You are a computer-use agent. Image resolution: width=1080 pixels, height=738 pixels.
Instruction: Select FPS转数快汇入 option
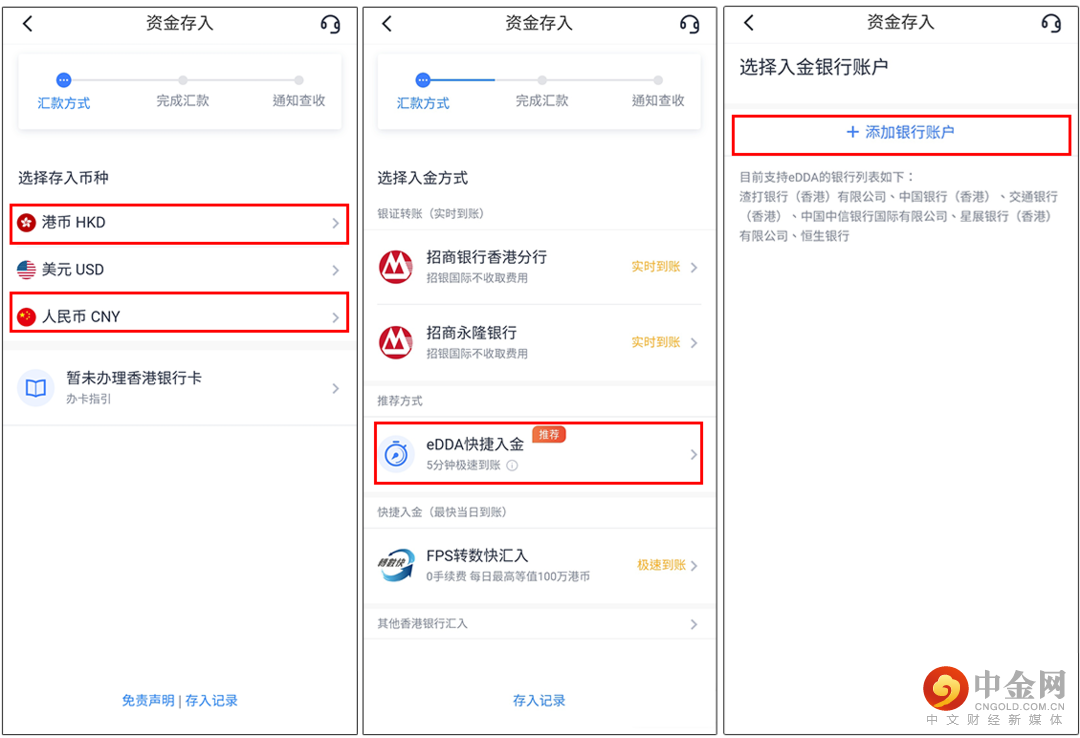click(539, 566)
